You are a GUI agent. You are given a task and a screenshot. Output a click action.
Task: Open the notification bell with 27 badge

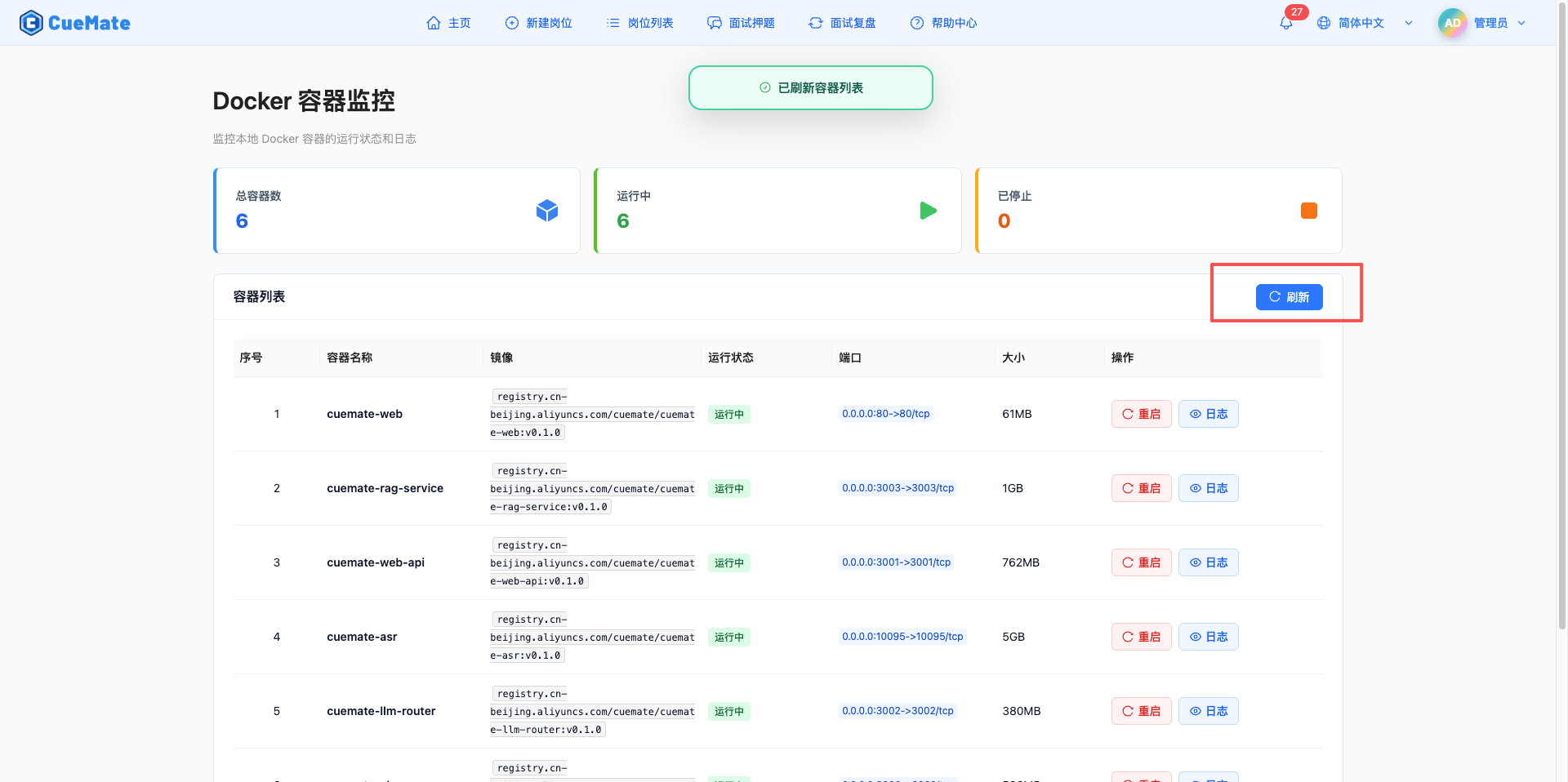(x=1286, y=23)
